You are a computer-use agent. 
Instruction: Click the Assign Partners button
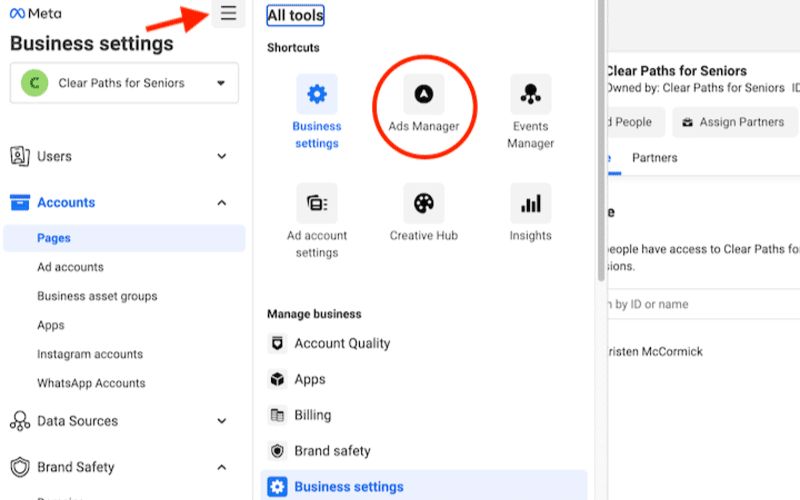coord(735,122)
